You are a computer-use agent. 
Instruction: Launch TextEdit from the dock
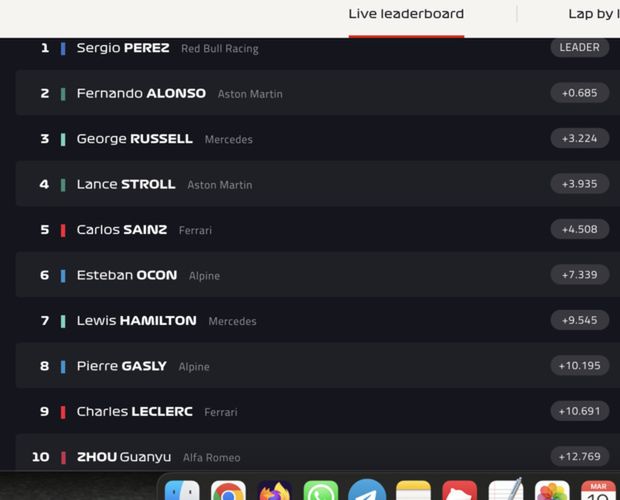[x=506, y=491]
